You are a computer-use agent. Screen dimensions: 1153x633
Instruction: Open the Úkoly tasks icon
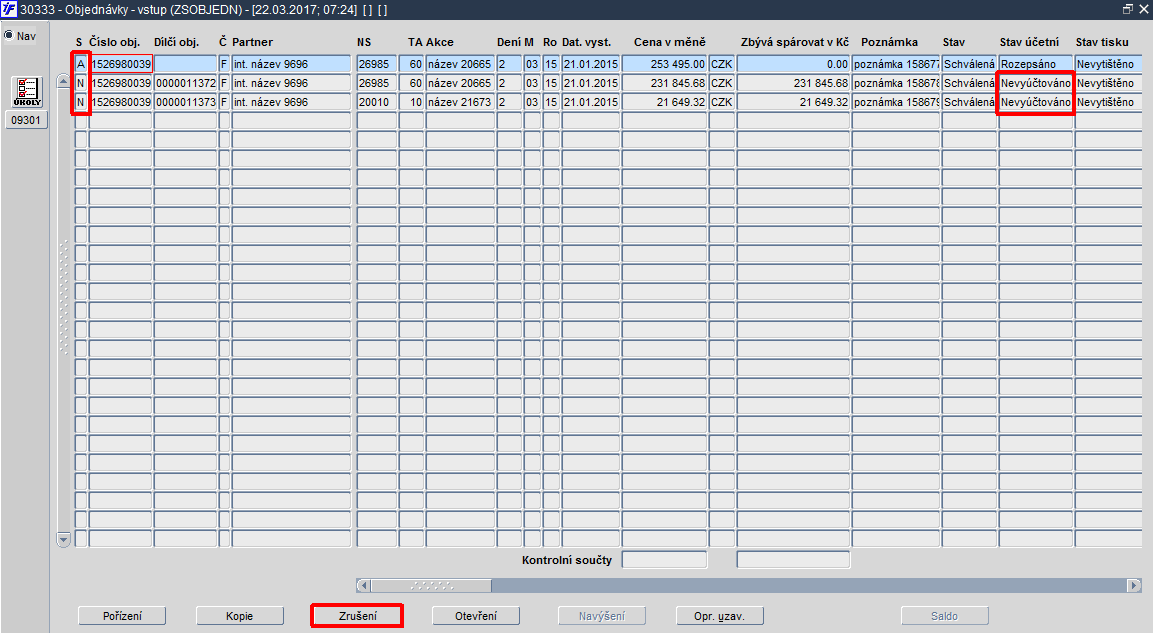click(27, 93)
